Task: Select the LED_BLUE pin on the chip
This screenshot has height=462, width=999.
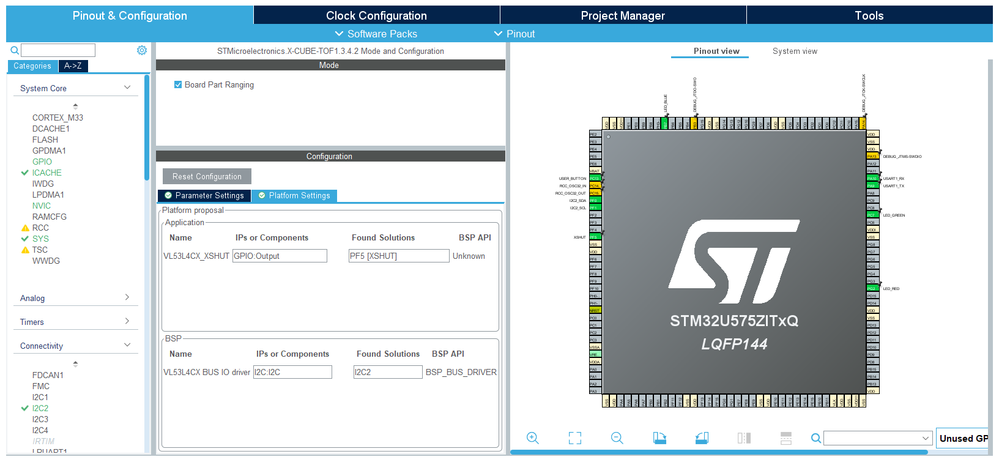Action: pos(665,123)
